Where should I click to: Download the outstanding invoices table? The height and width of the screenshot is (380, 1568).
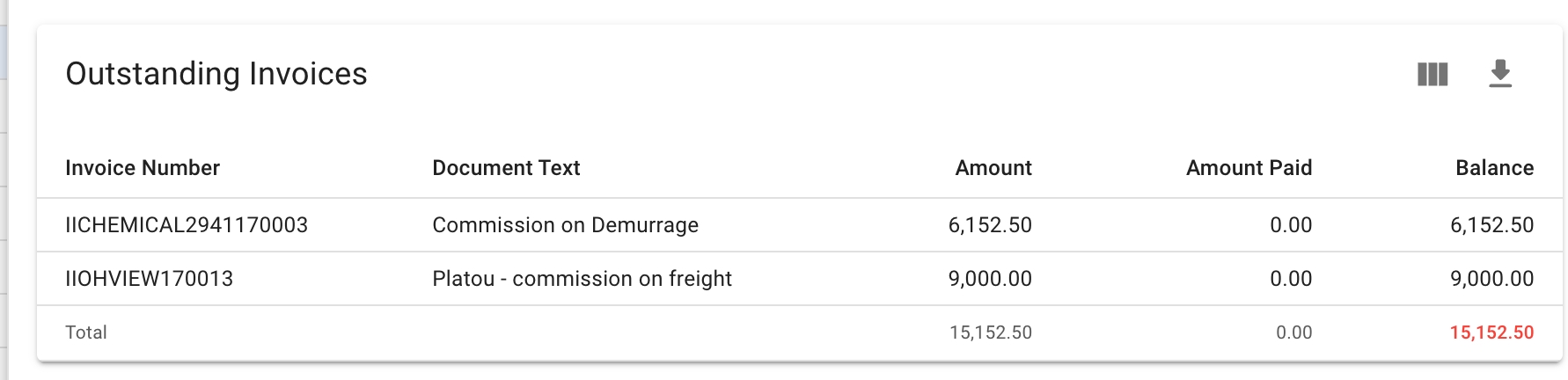(x=1500, y=75)
